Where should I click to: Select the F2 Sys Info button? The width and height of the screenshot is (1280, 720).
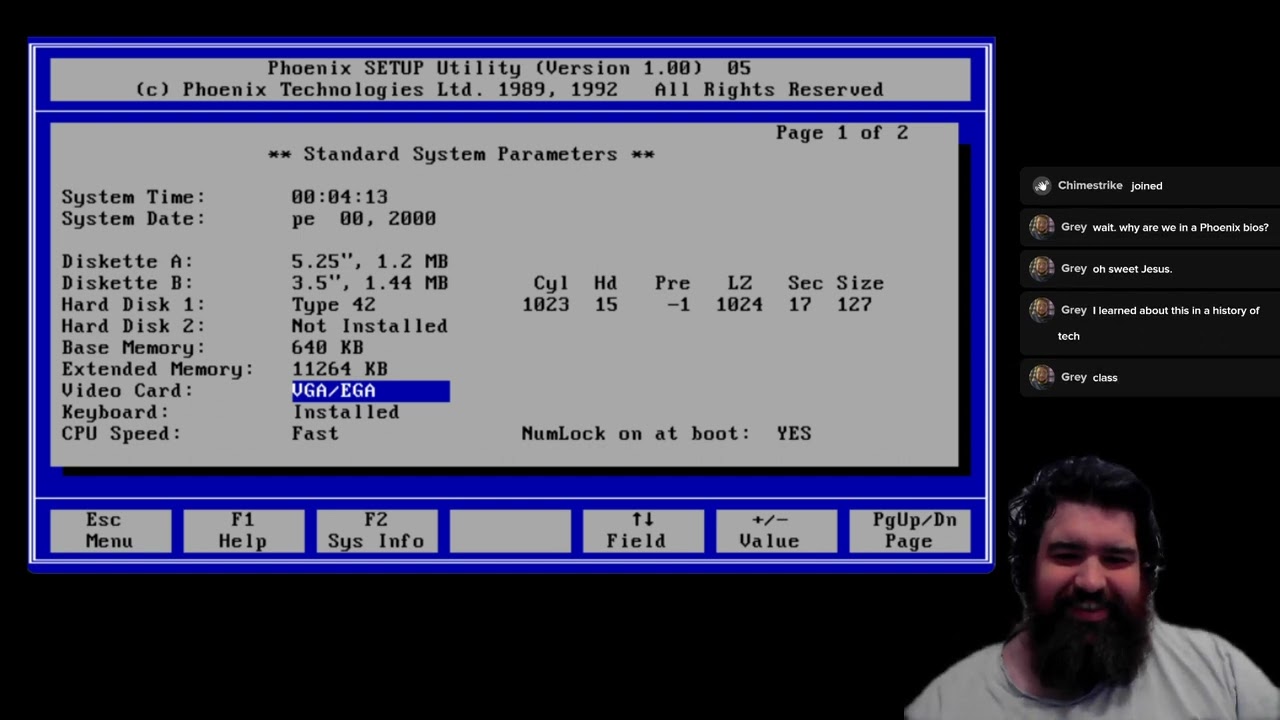pos(376,531)
